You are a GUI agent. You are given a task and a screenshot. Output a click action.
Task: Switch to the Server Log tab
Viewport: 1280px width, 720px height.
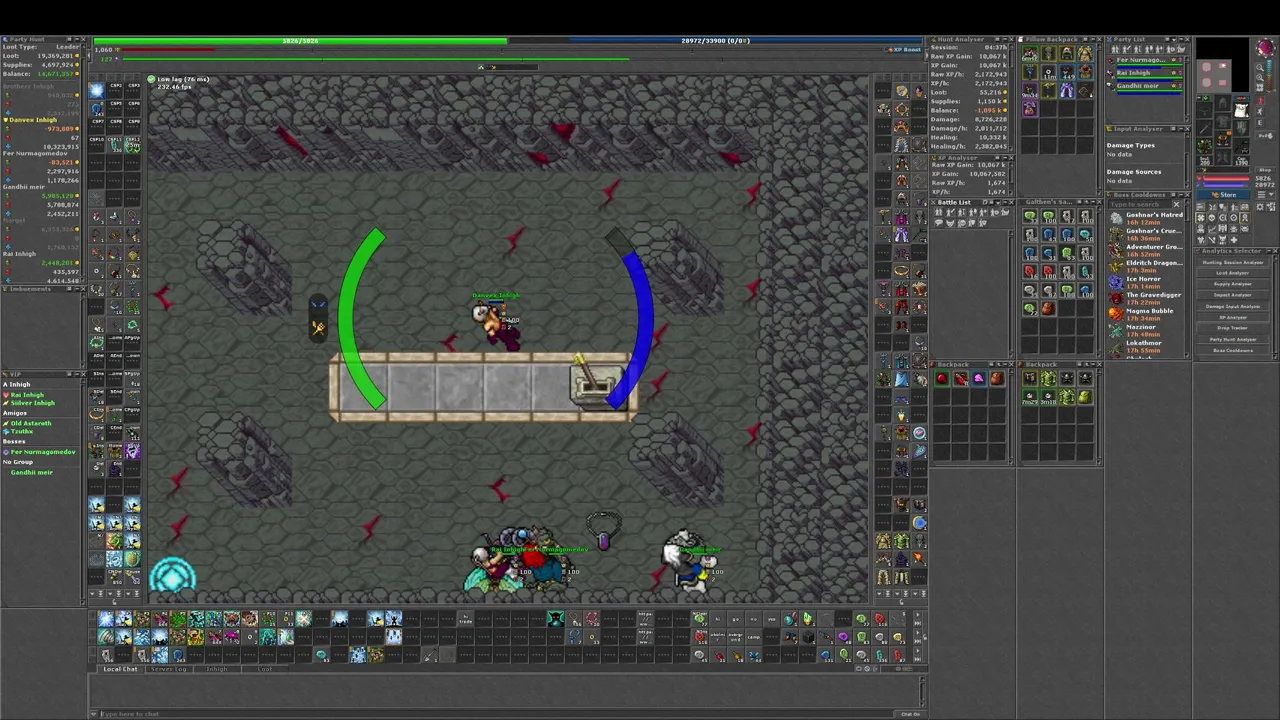pyautogui.click(x=168, y=669)
